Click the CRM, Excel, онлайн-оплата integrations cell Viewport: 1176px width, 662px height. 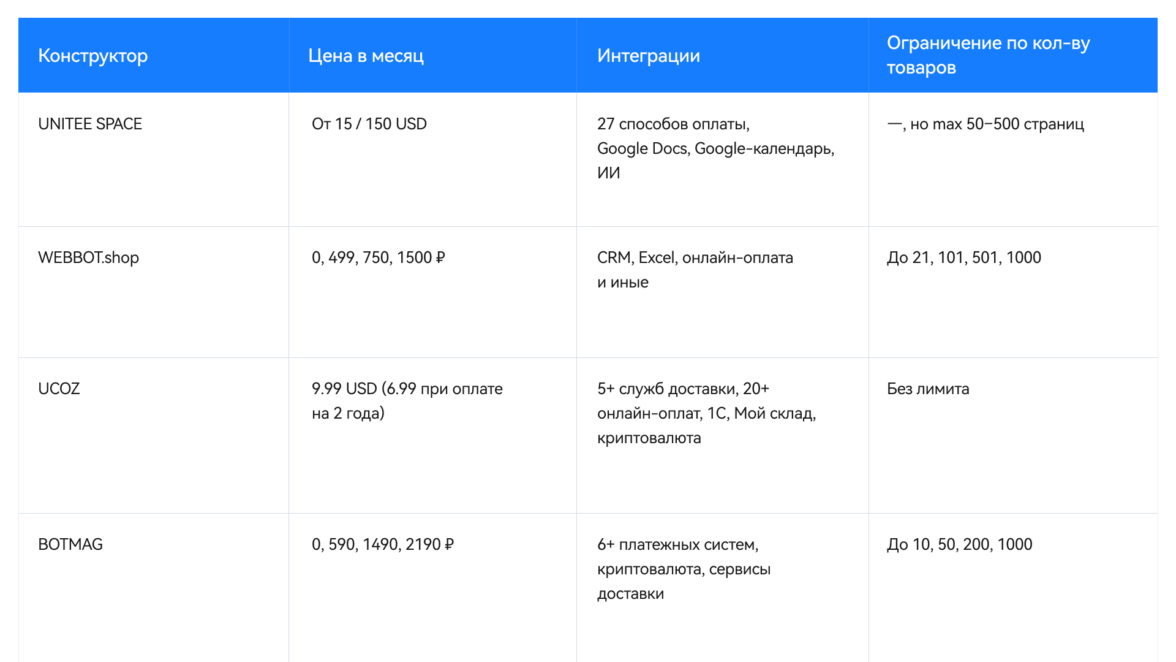tap(695, 269)
